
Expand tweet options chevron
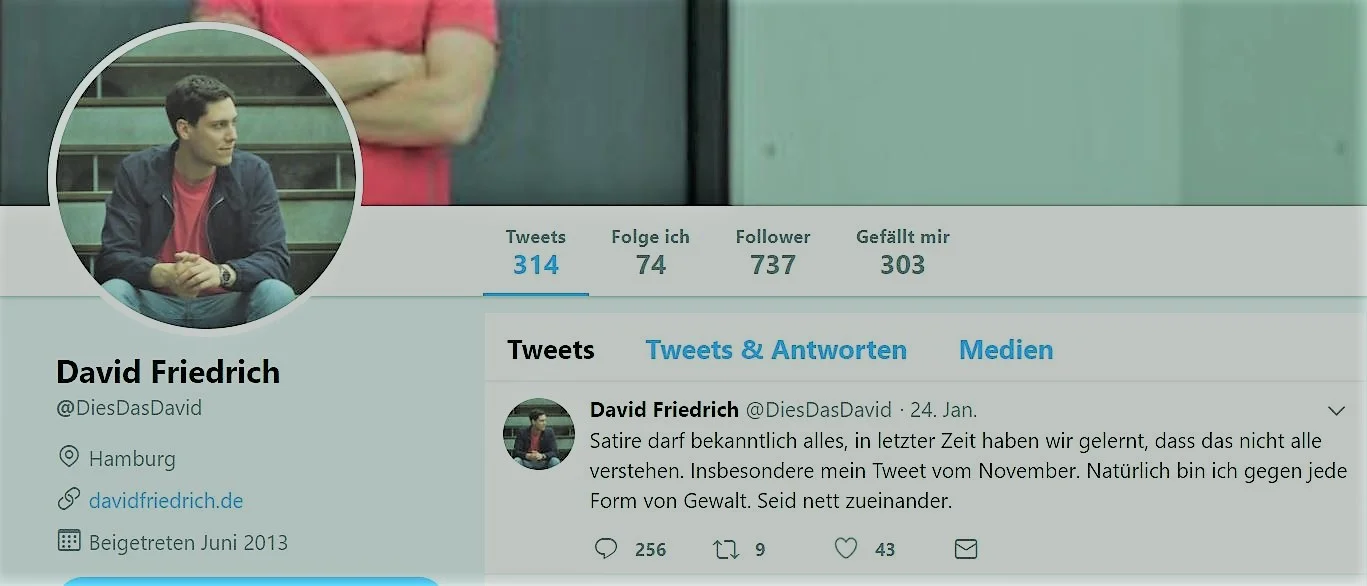(1336, 410)
